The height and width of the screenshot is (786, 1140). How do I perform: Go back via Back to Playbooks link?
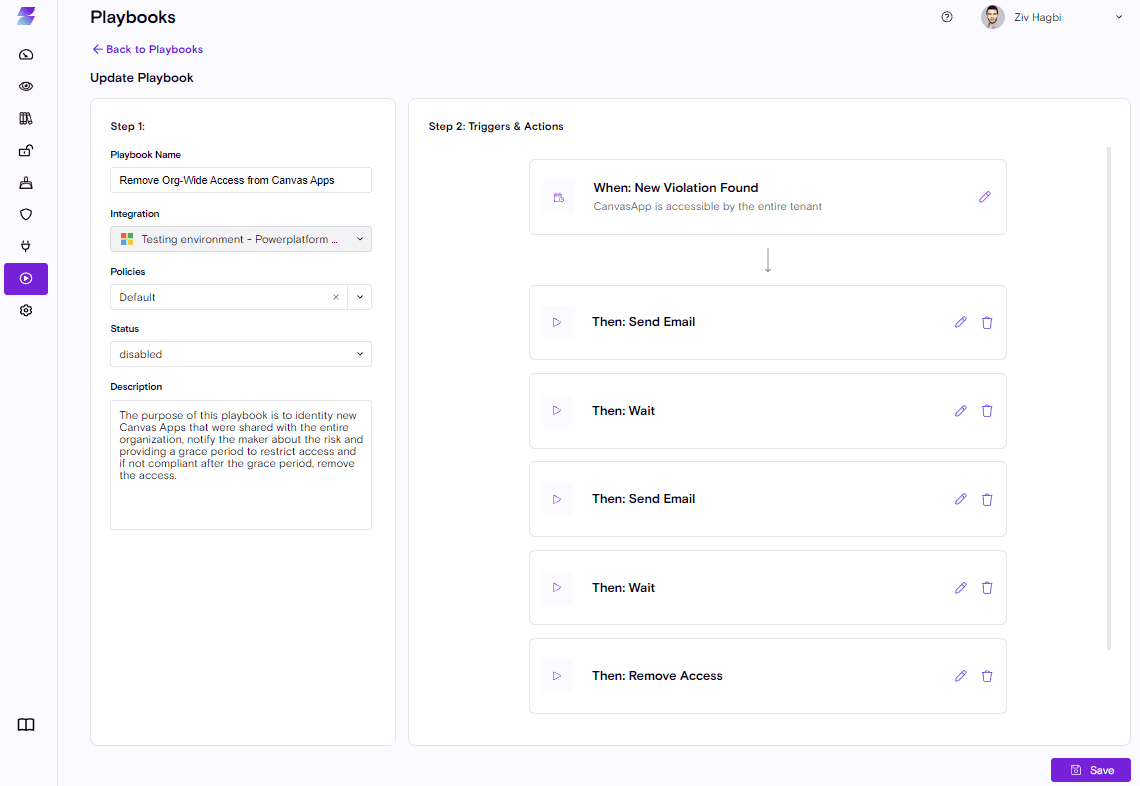[148, 49]
